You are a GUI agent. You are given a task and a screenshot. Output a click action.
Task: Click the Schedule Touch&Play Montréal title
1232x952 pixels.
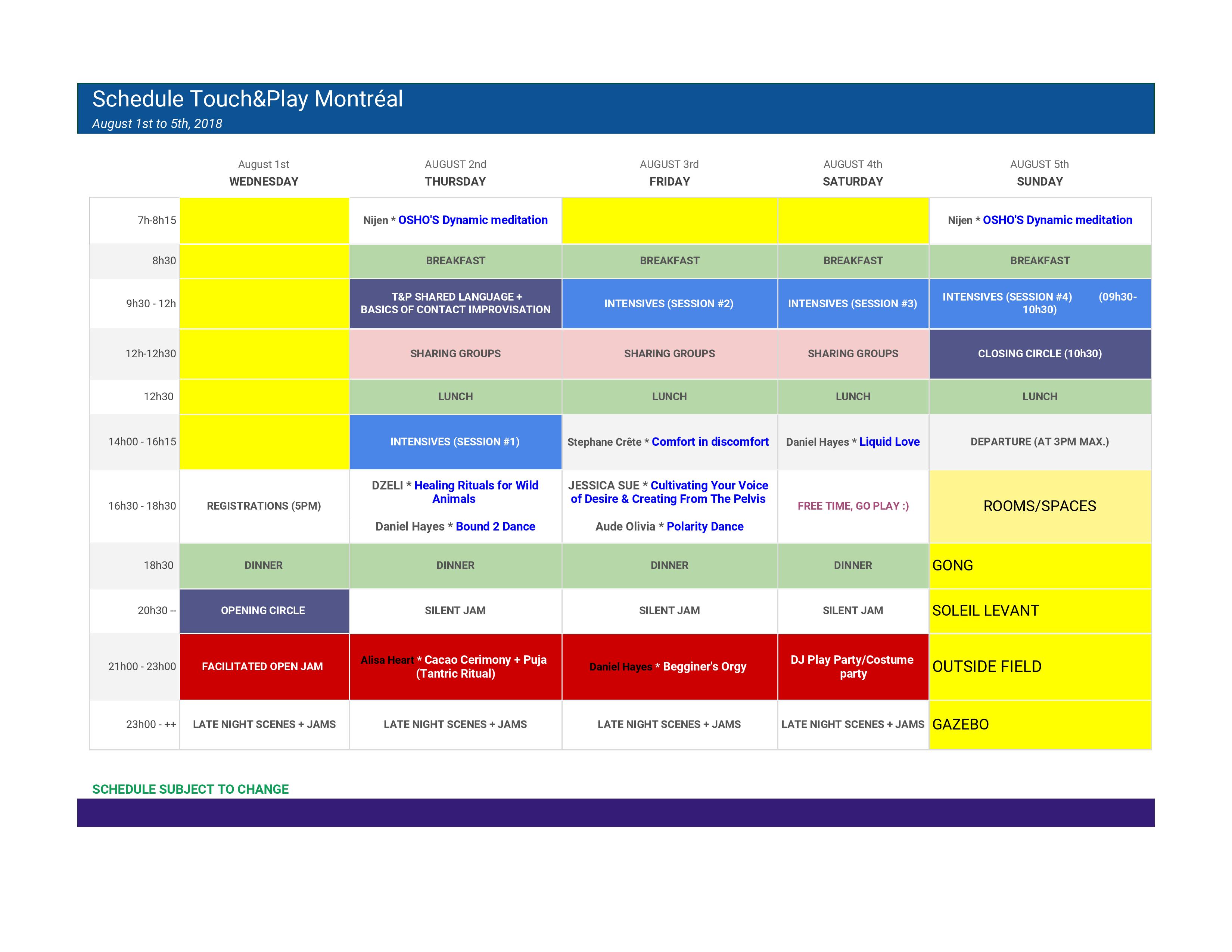248,99
